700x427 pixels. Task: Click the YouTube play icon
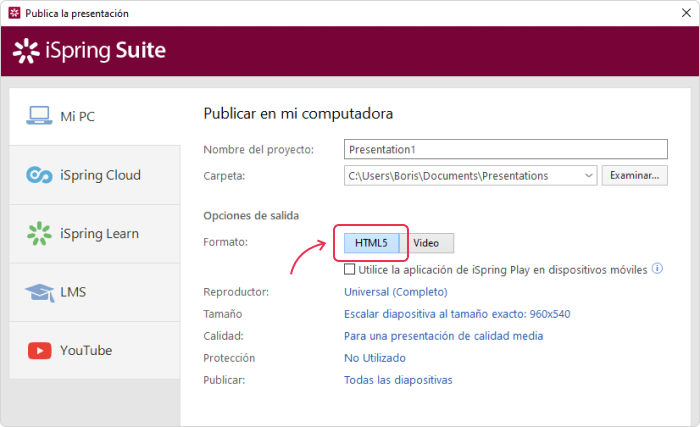39,351
